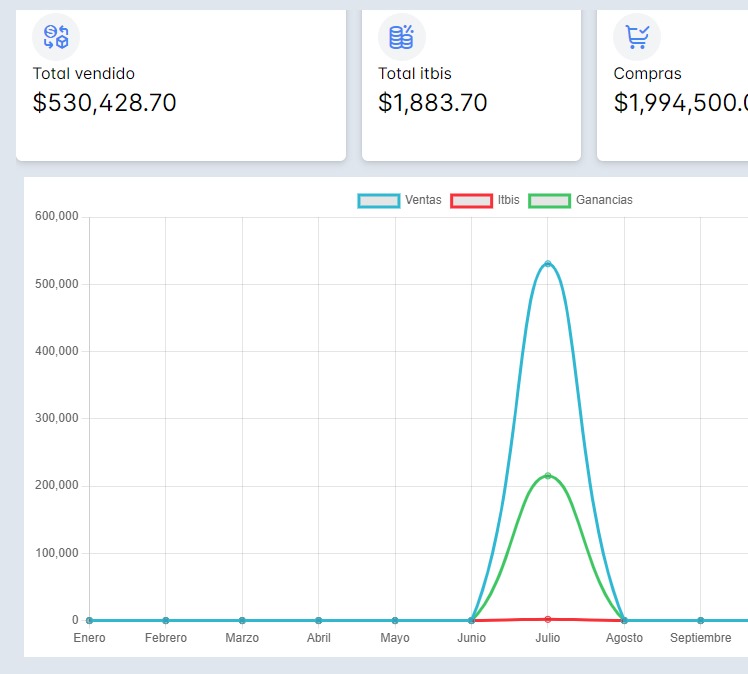Toggle the Ventas series legend label

(423, 200)
